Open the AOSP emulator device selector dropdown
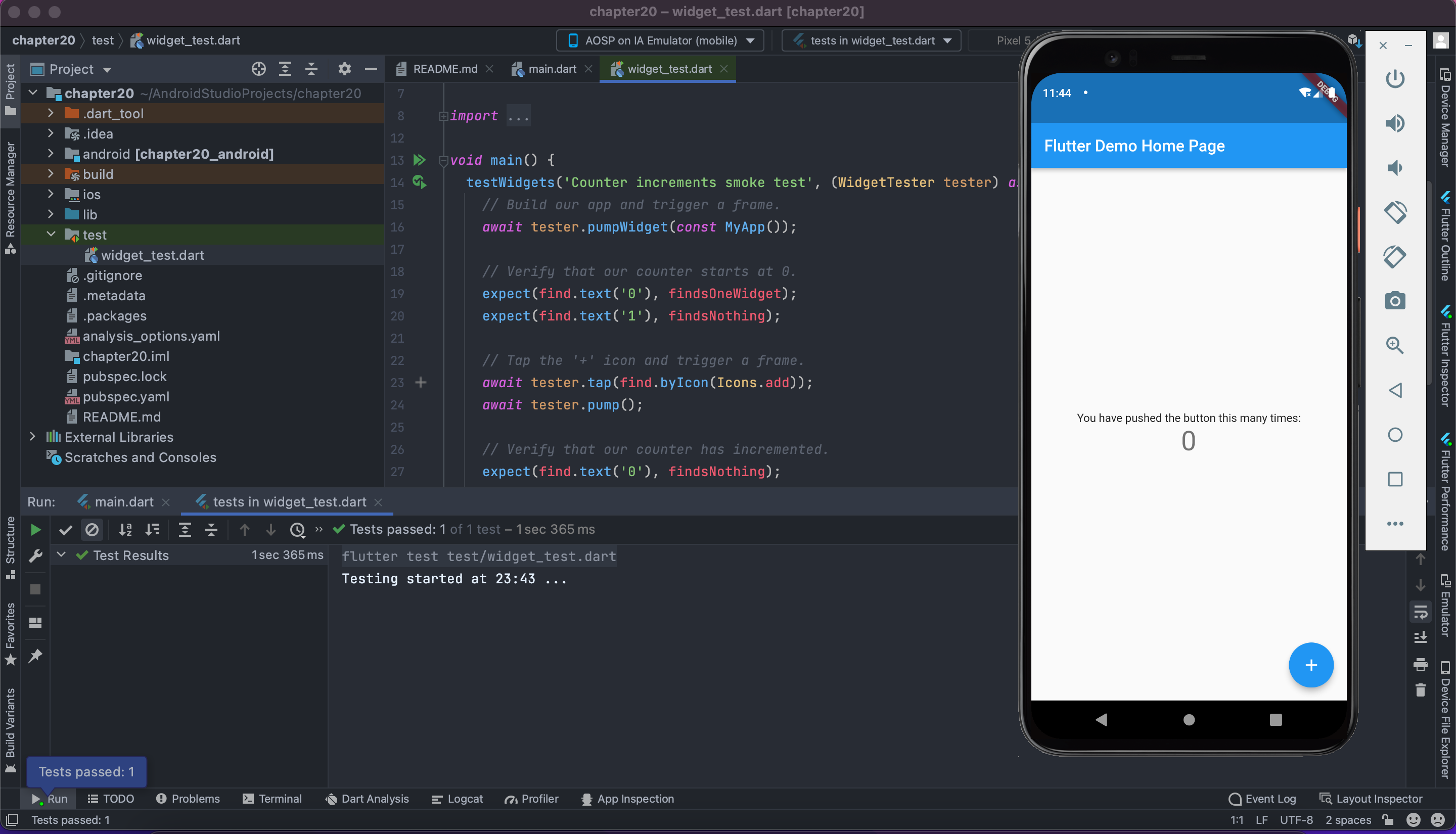 660,40
